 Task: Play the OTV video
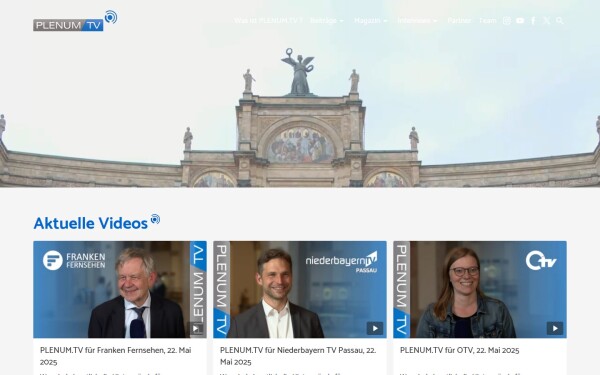pyautogui.click(x=555, y=328)
